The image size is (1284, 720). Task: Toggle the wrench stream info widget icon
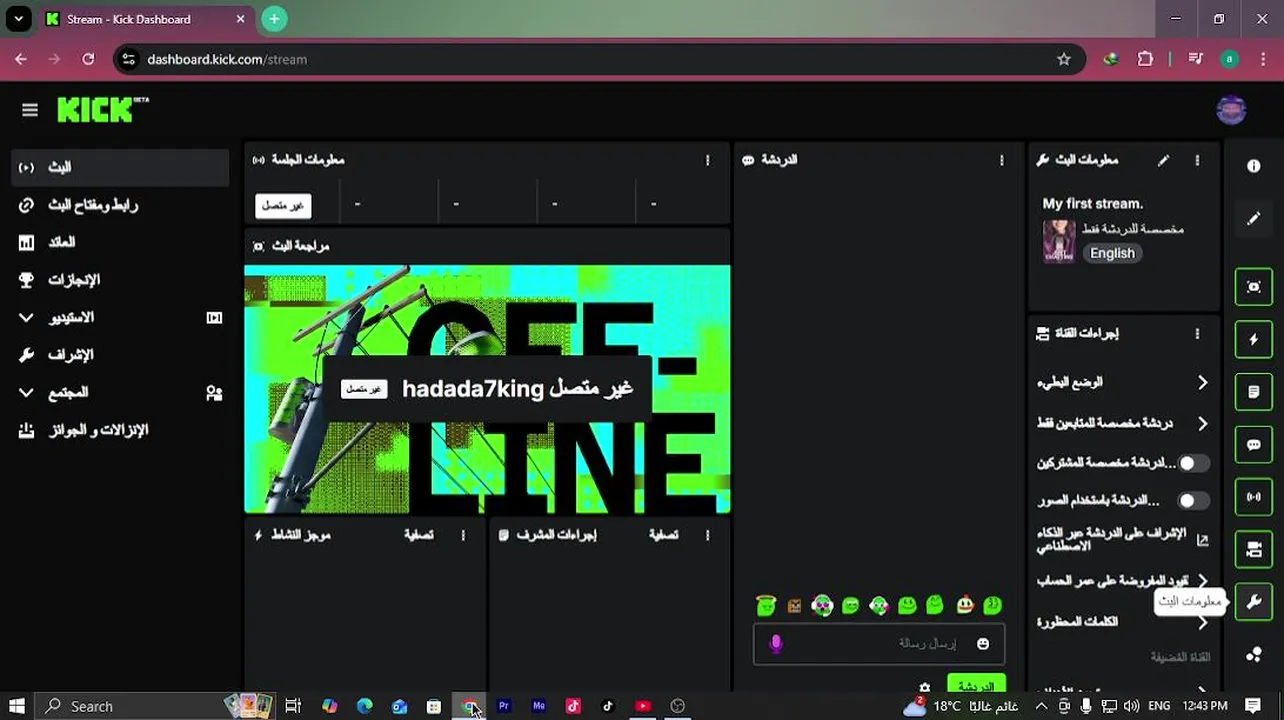[1253, 601]
